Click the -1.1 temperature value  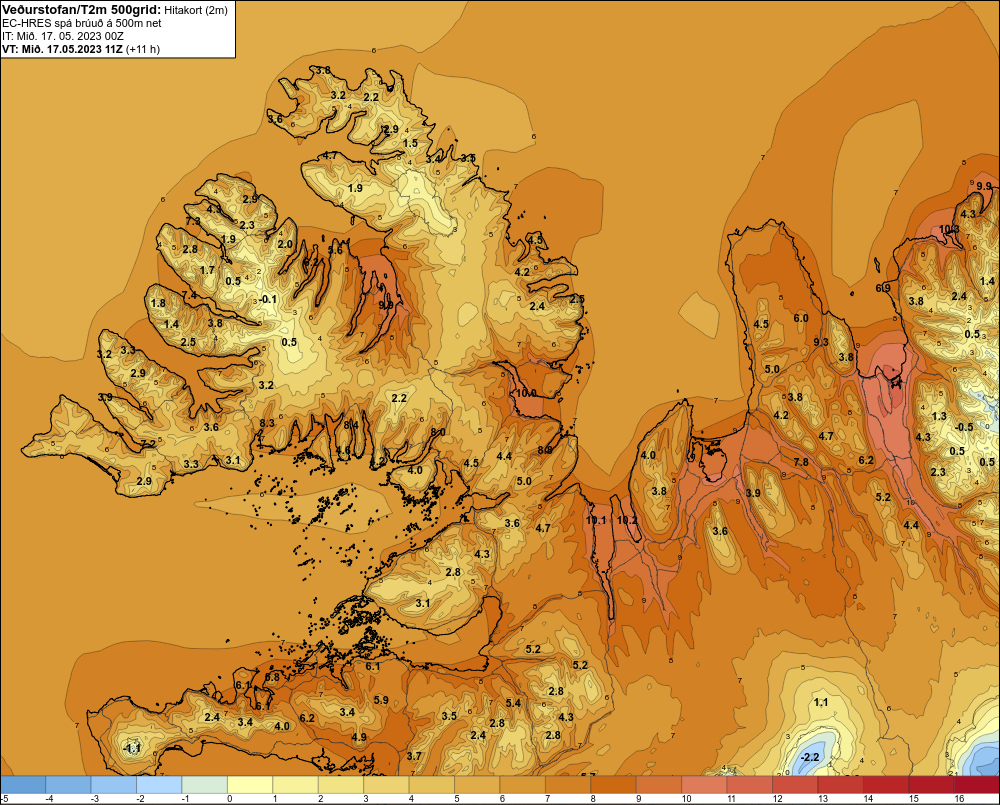pos(131,748)
